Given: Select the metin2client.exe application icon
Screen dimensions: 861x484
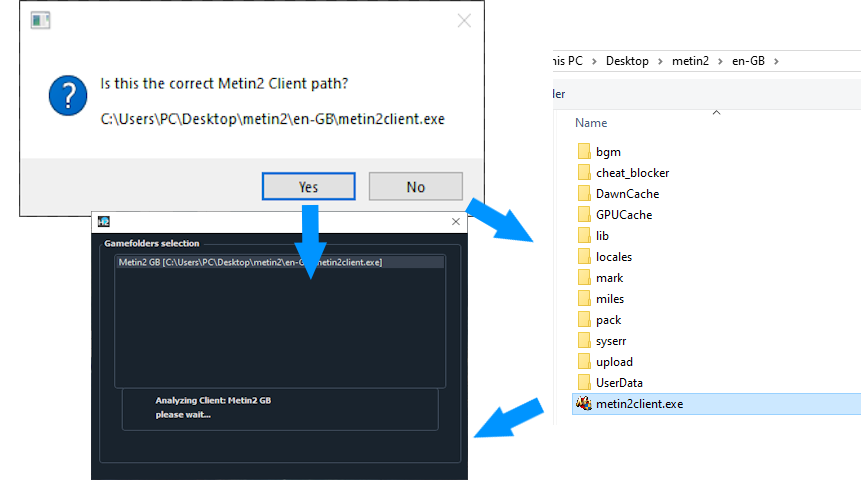Looking at the screenshot, I should [x=584, y=404].
